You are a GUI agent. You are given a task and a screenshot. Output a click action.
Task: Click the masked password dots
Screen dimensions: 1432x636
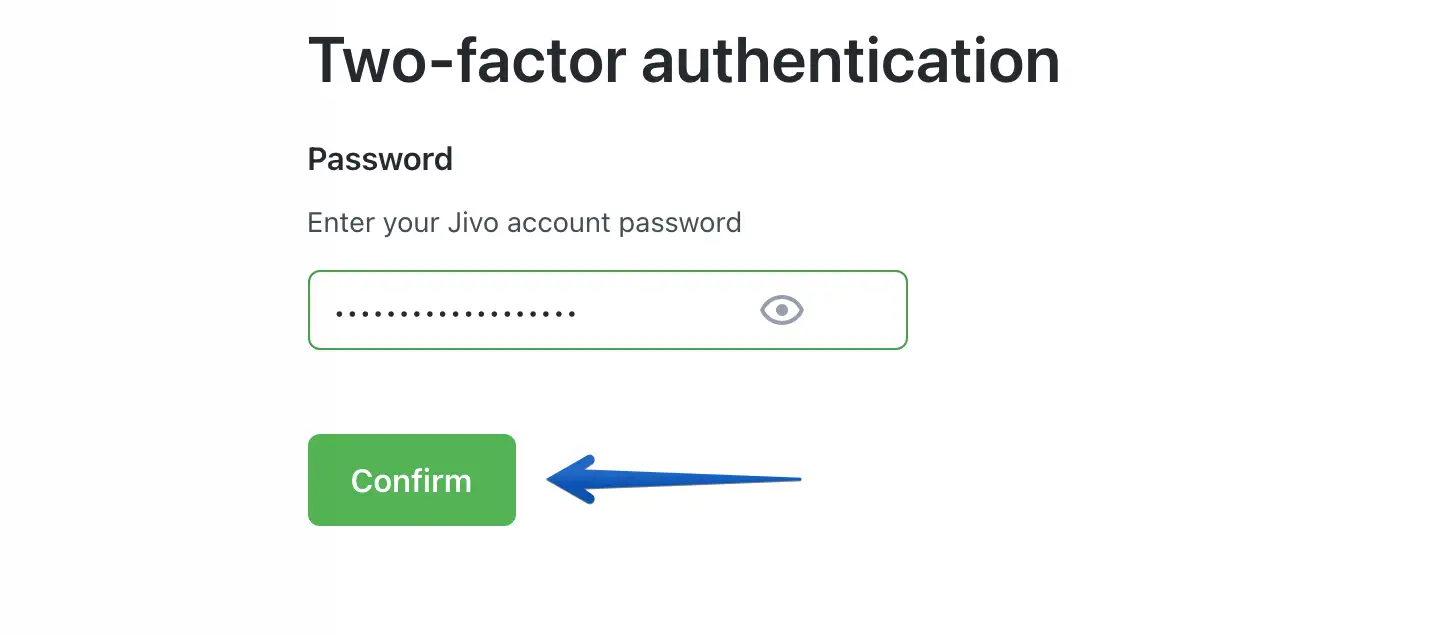[456, 313]
